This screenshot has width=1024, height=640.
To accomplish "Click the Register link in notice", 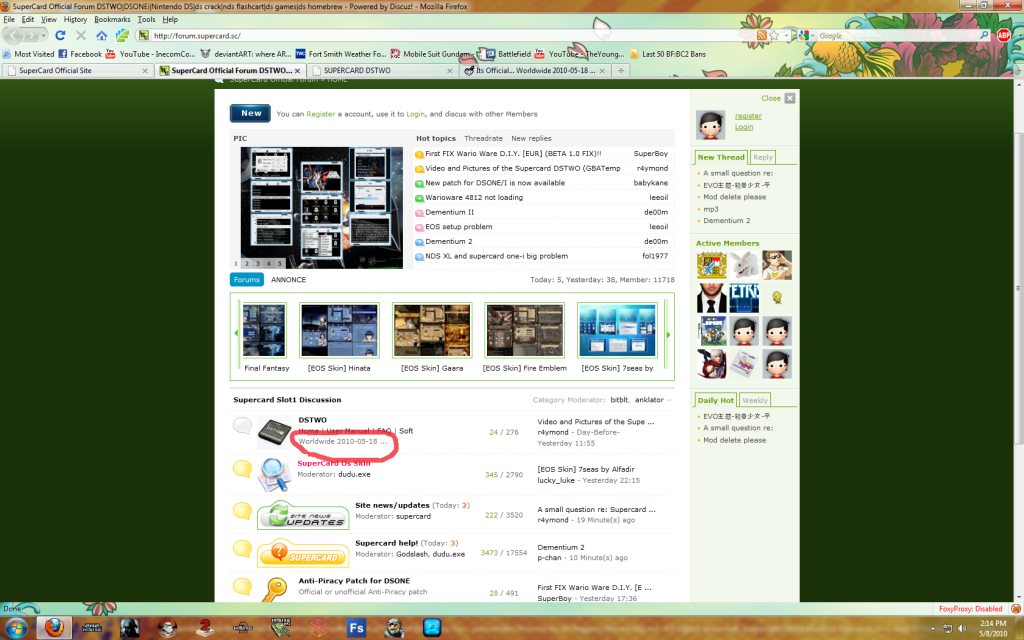I will click(321, 114).
